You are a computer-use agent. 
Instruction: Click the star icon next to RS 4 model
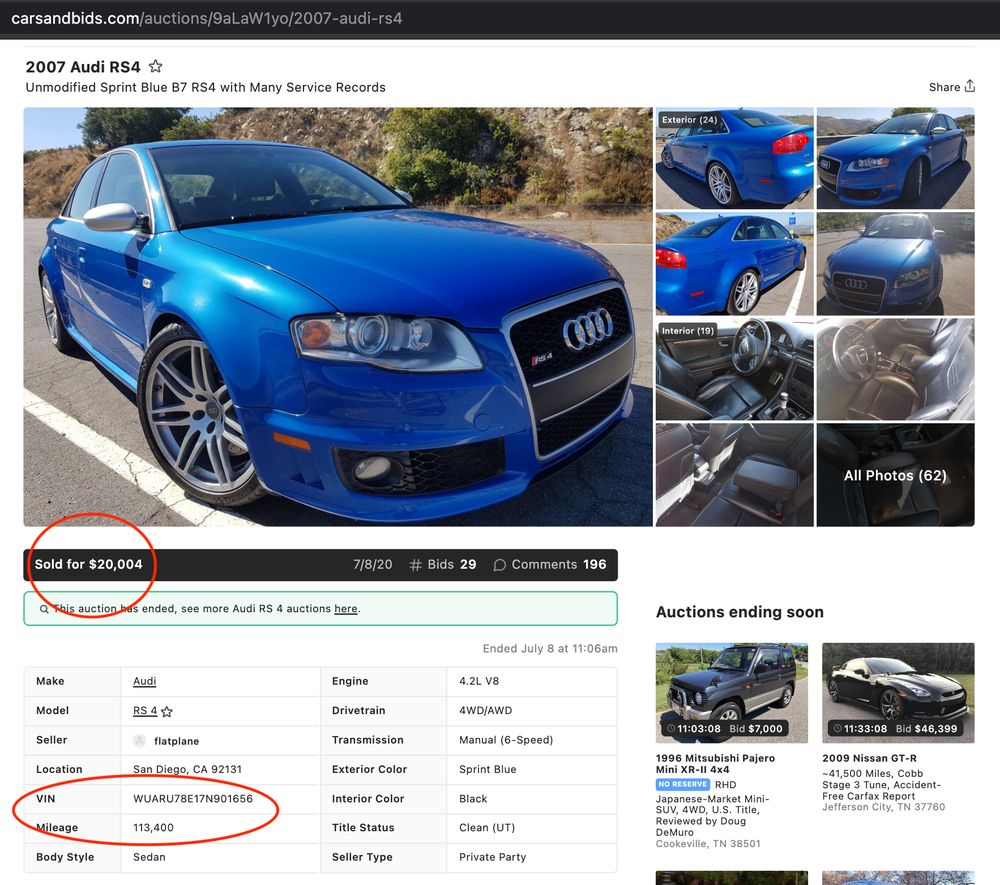167,712
